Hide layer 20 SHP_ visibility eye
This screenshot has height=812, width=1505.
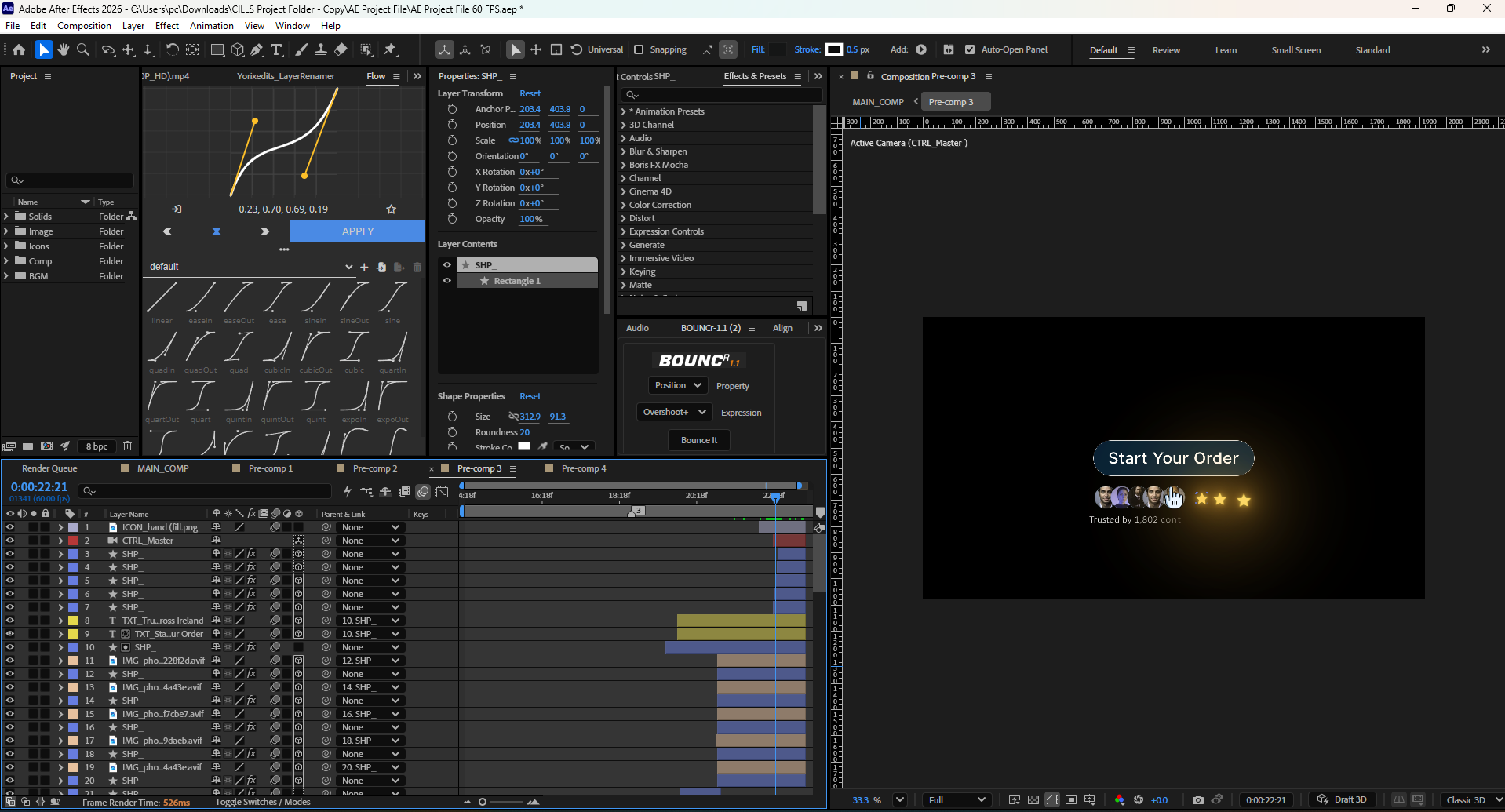[x=10, y=781]
